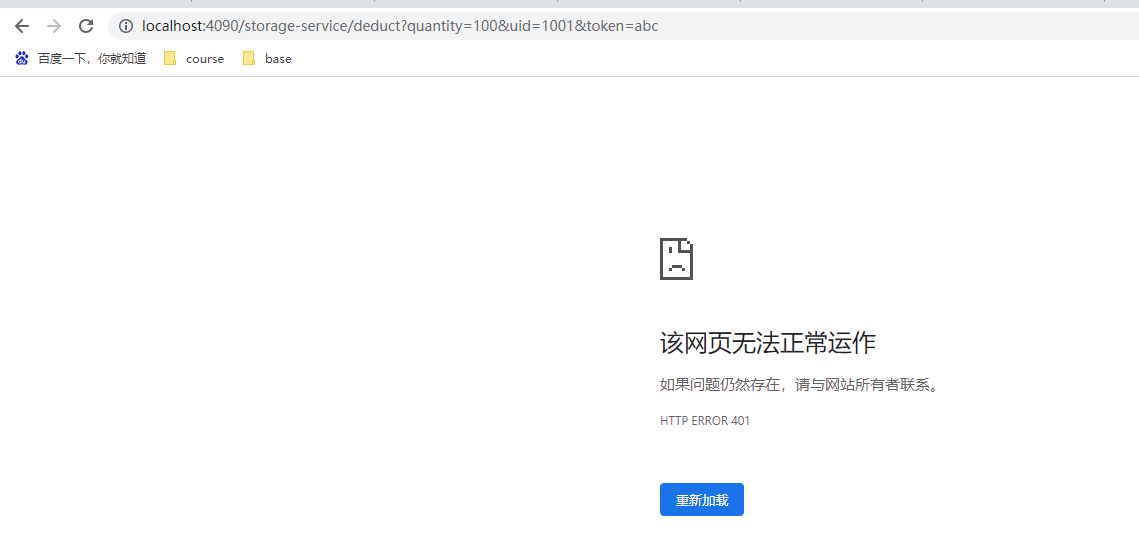This screenshot has width=1139, height=554.
Task: Click the HTTP ERROR 401 text
Action: (x=705, y=420)
